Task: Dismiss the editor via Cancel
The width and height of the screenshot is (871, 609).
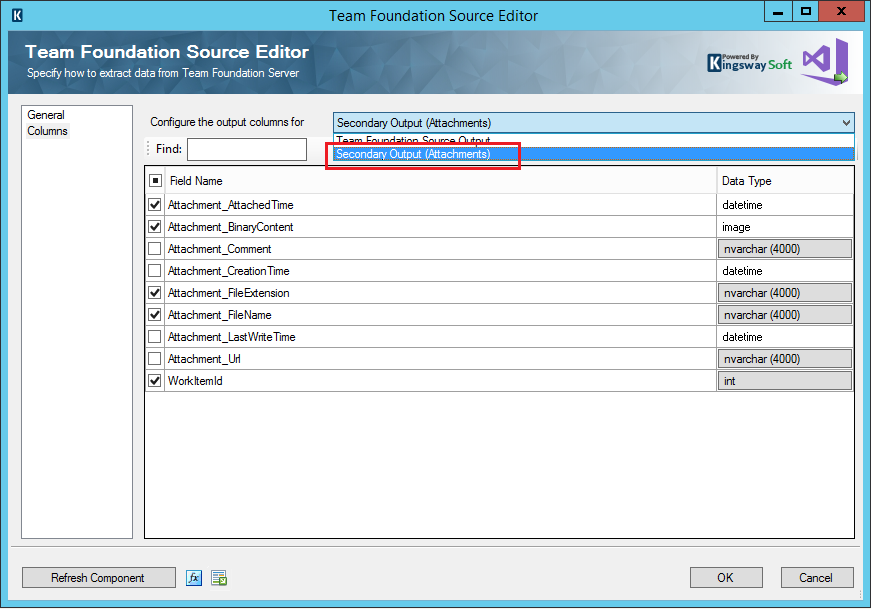Action: coord(817,577)
